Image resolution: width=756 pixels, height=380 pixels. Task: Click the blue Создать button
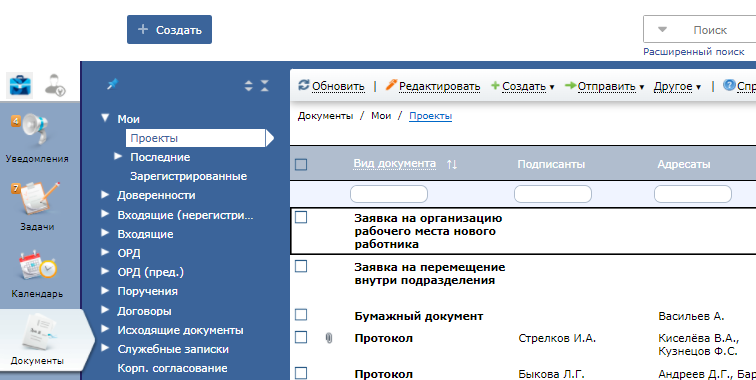click(169, 29)
